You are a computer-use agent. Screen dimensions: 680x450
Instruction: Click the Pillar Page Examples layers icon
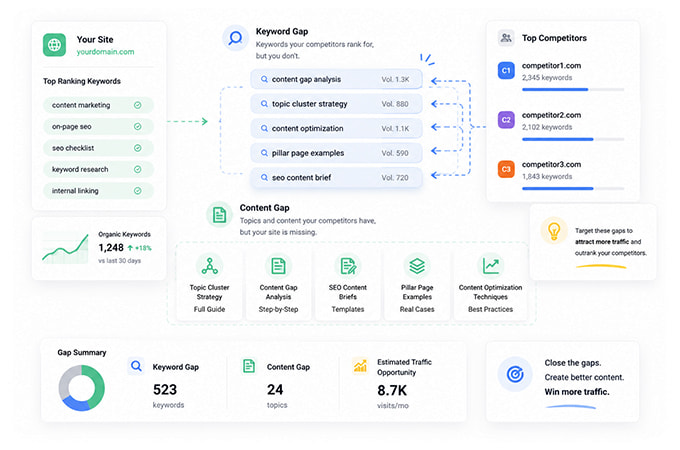click(417, 266)
